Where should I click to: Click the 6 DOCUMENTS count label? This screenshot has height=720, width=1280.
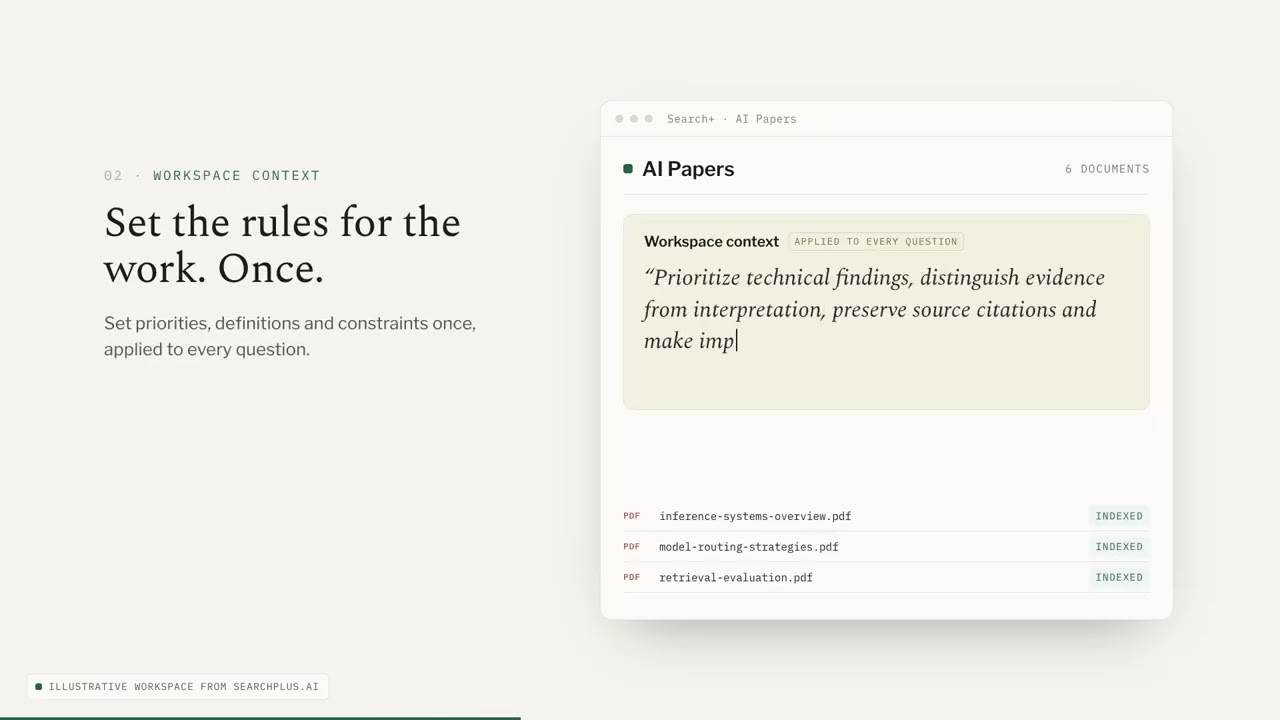[1107, 169]
